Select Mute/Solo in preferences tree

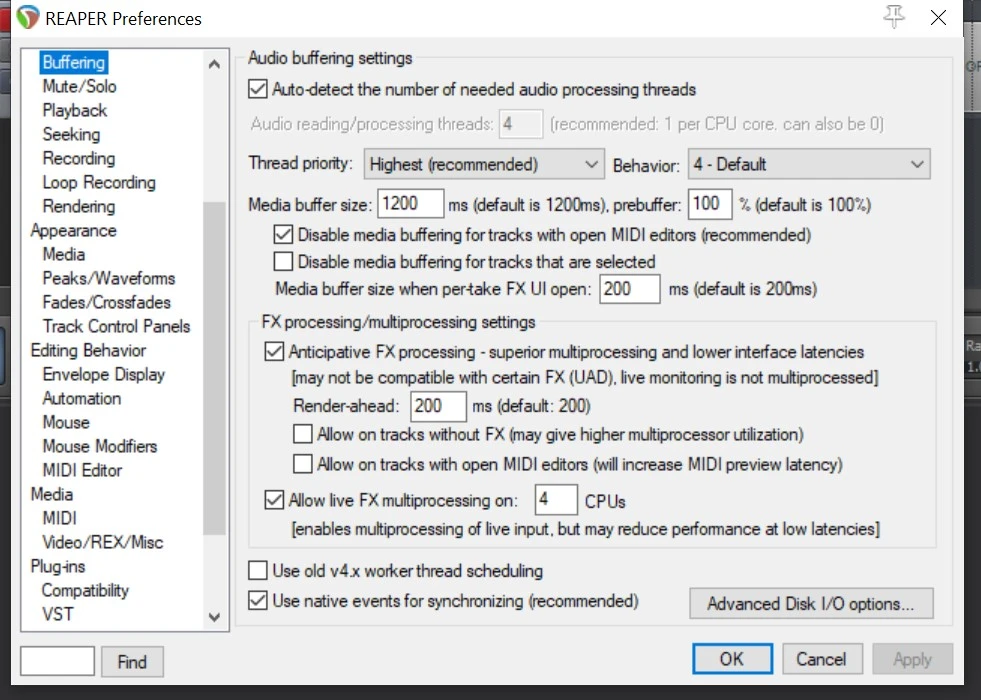coord(79,87)
